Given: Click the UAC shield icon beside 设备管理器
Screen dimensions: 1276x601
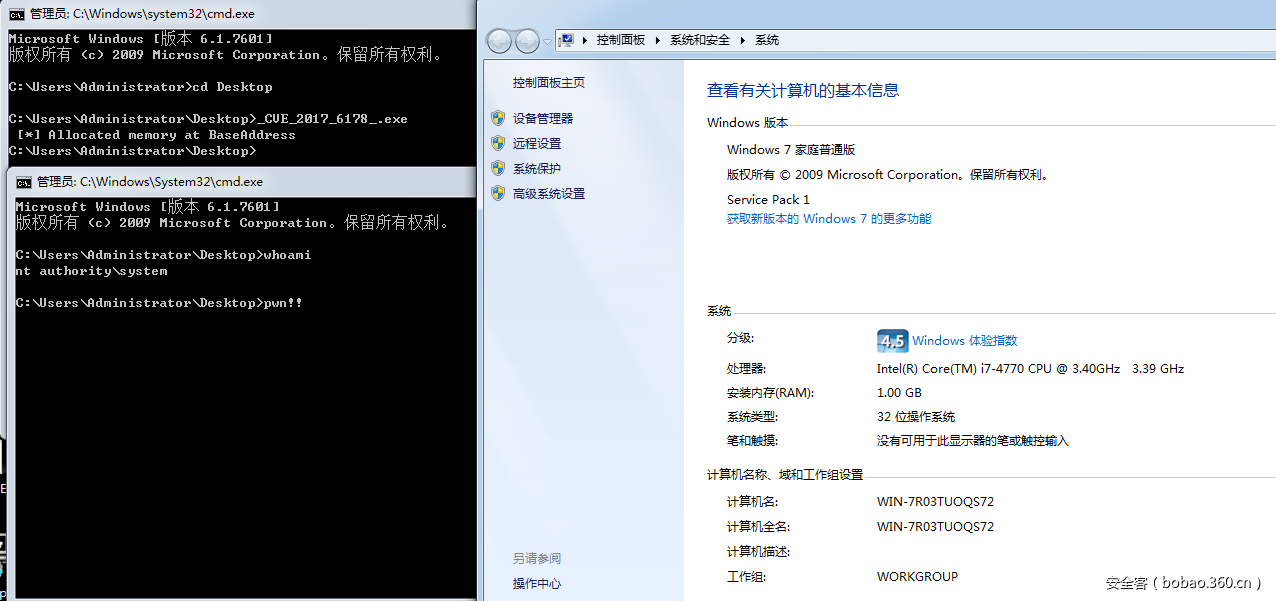Looking at the screenshot, I should [498, 117].
